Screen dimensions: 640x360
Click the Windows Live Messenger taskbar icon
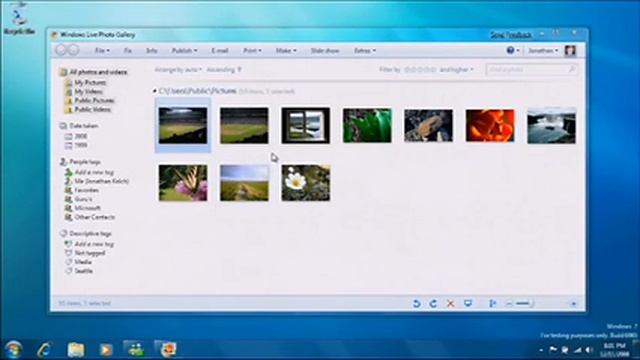pyautogui.click(x=135, y=349)
